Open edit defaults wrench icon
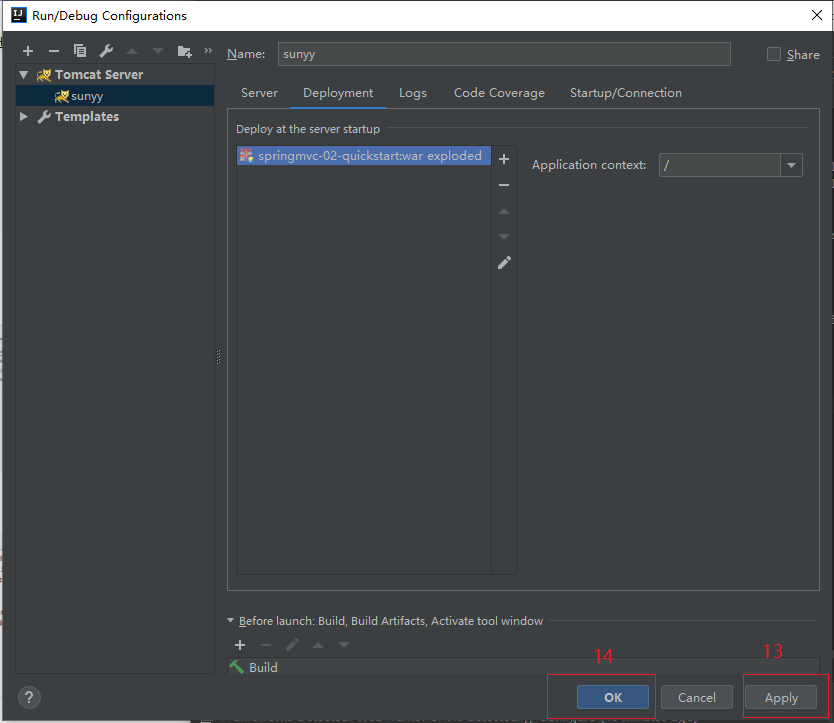This screenshot has height=723, width=834. (x=106, y=51)
